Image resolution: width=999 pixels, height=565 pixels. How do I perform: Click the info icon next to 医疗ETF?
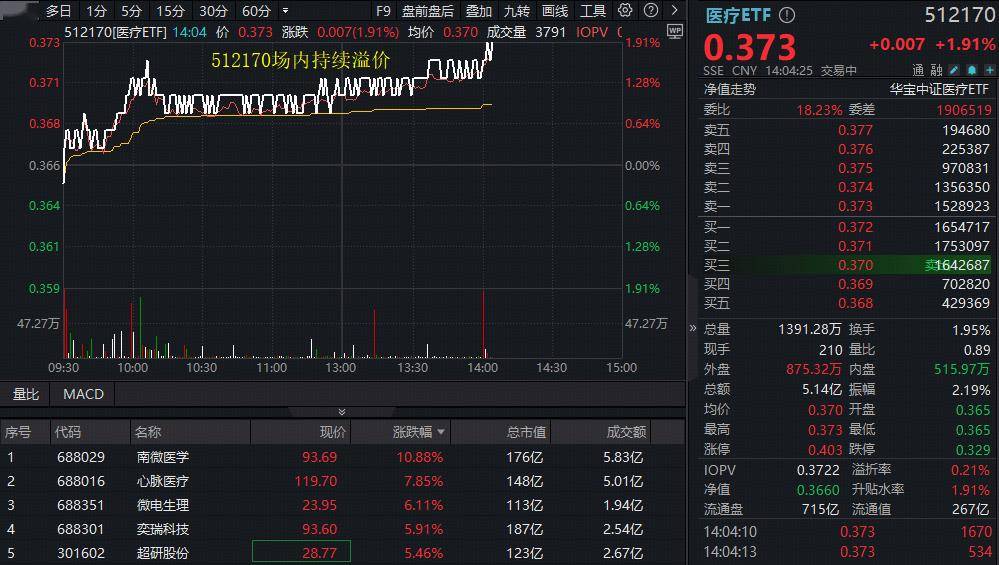787,15
